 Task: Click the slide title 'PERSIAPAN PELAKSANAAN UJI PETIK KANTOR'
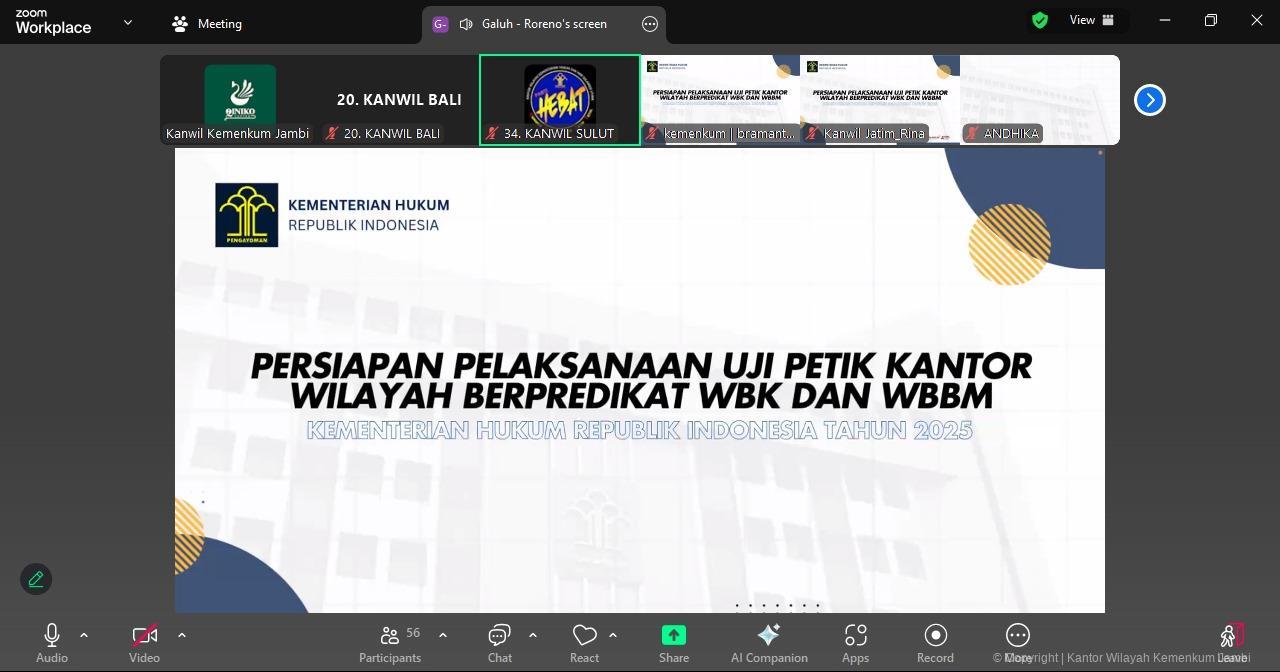[641, 366]
